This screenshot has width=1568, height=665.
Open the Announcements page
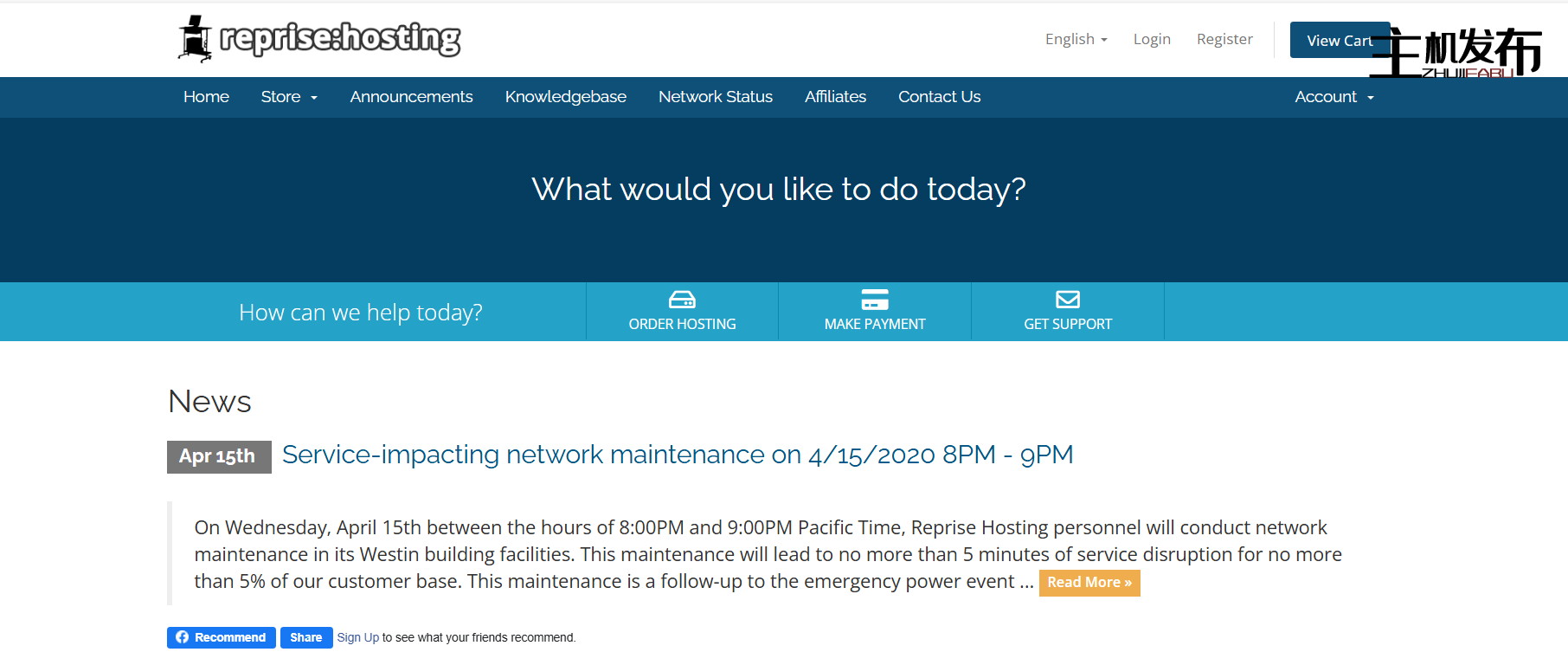point(411,97)
